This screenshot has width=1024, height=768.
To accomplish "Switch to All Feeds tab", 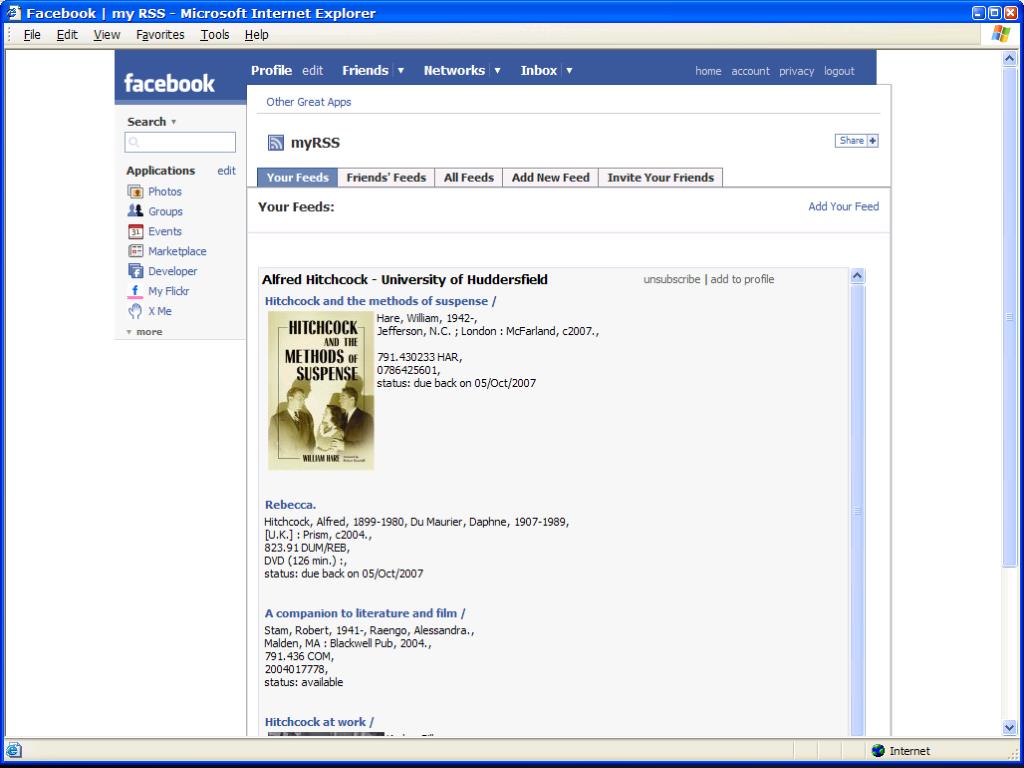I will 469,178.
